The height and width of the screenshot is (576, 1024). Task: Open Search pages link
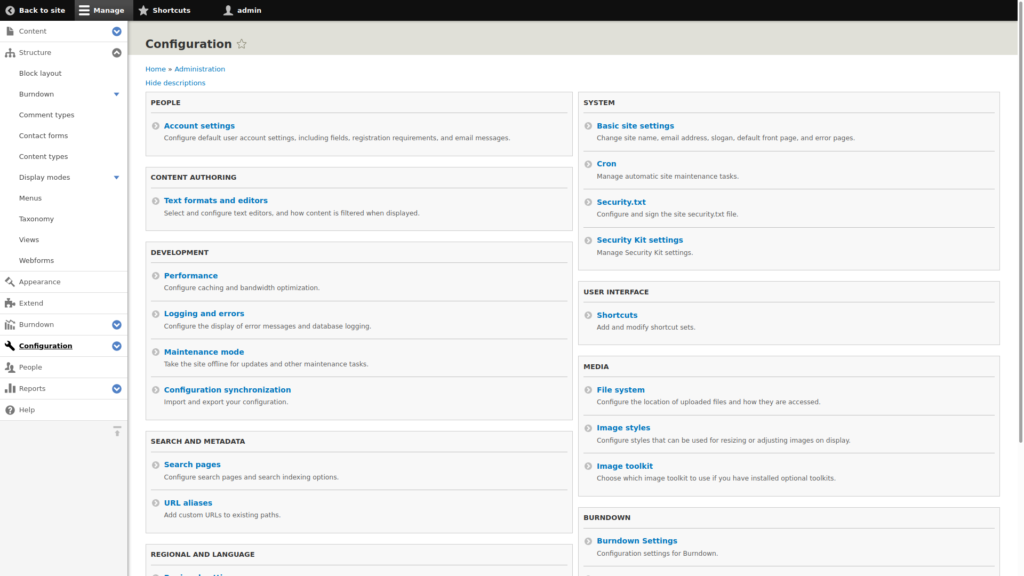[x=192, y=465]
